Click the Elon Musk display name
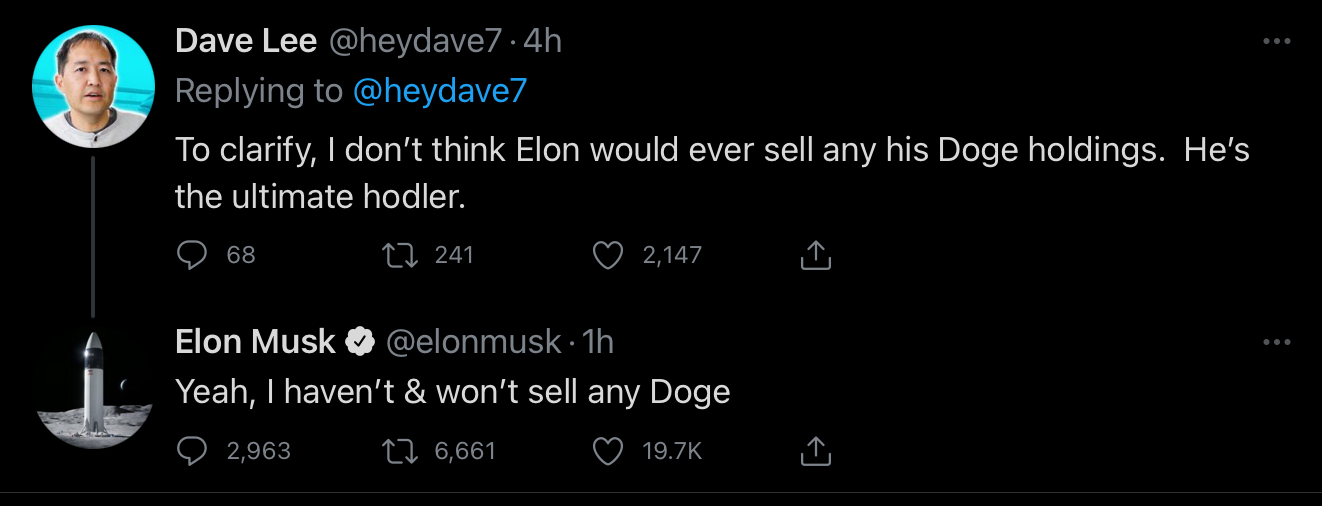 [255, 342]
